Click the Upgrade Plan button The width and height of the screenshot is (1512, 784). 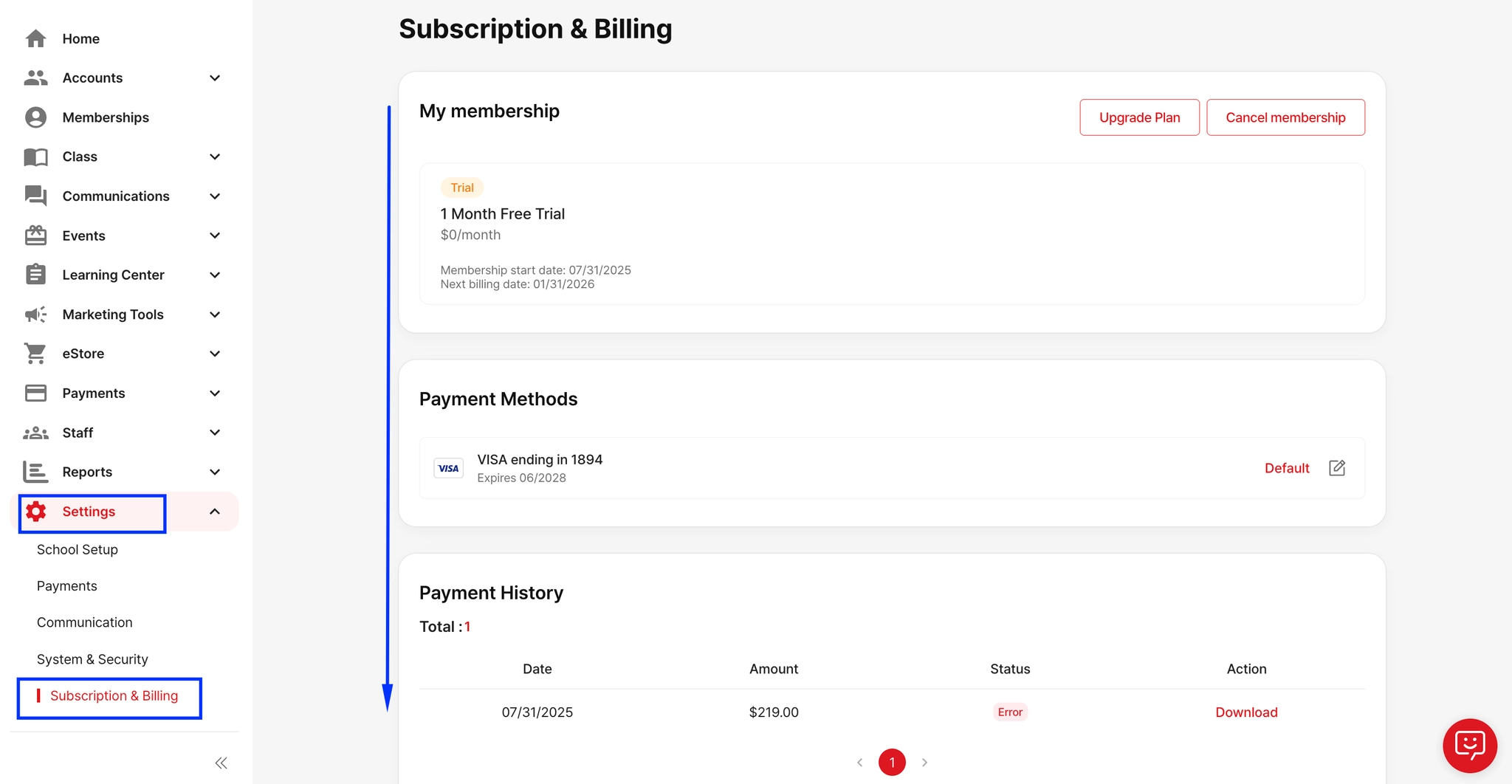tap(1138, 117)
